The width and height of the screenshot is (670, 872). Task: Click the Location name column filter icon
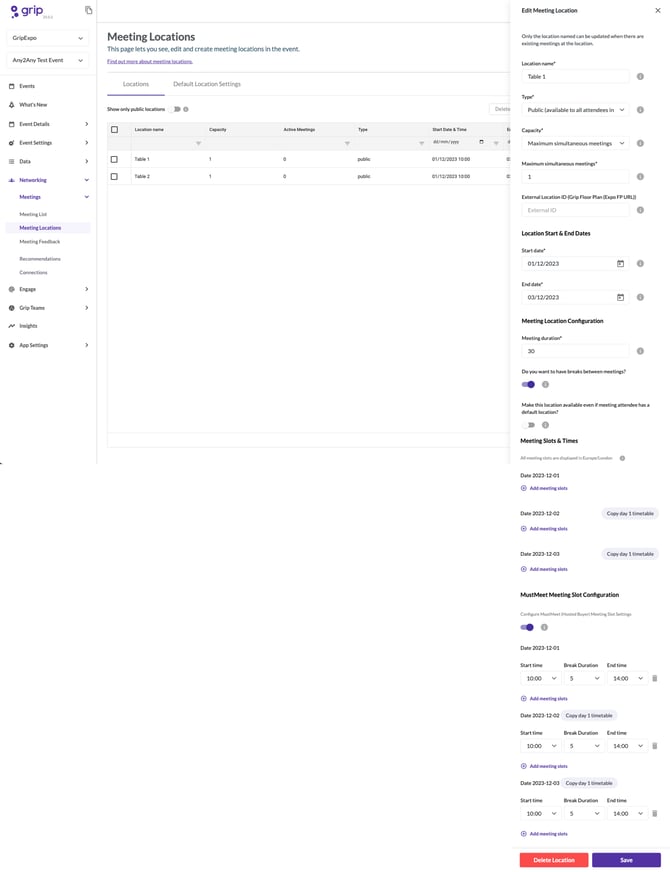point(198,143)
